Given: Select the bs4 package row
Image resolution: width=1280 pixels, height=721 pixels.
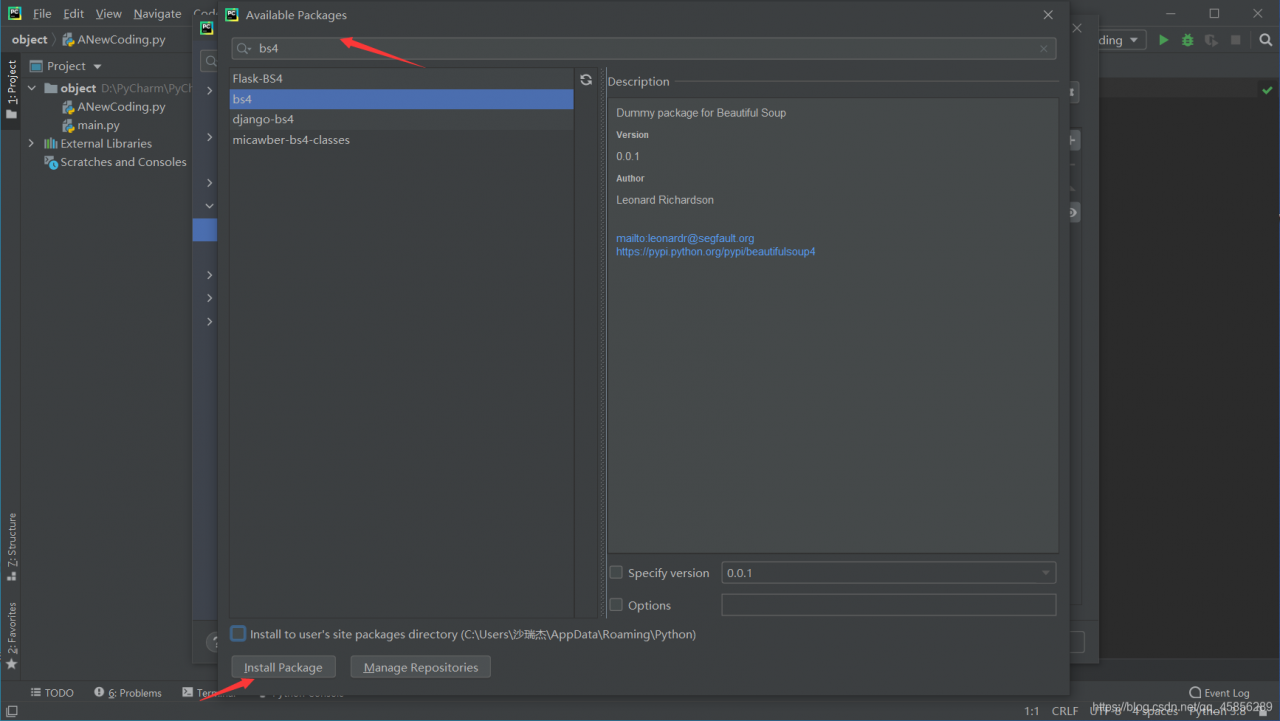Looking at the screenshot, I should (x=401, y=99).
